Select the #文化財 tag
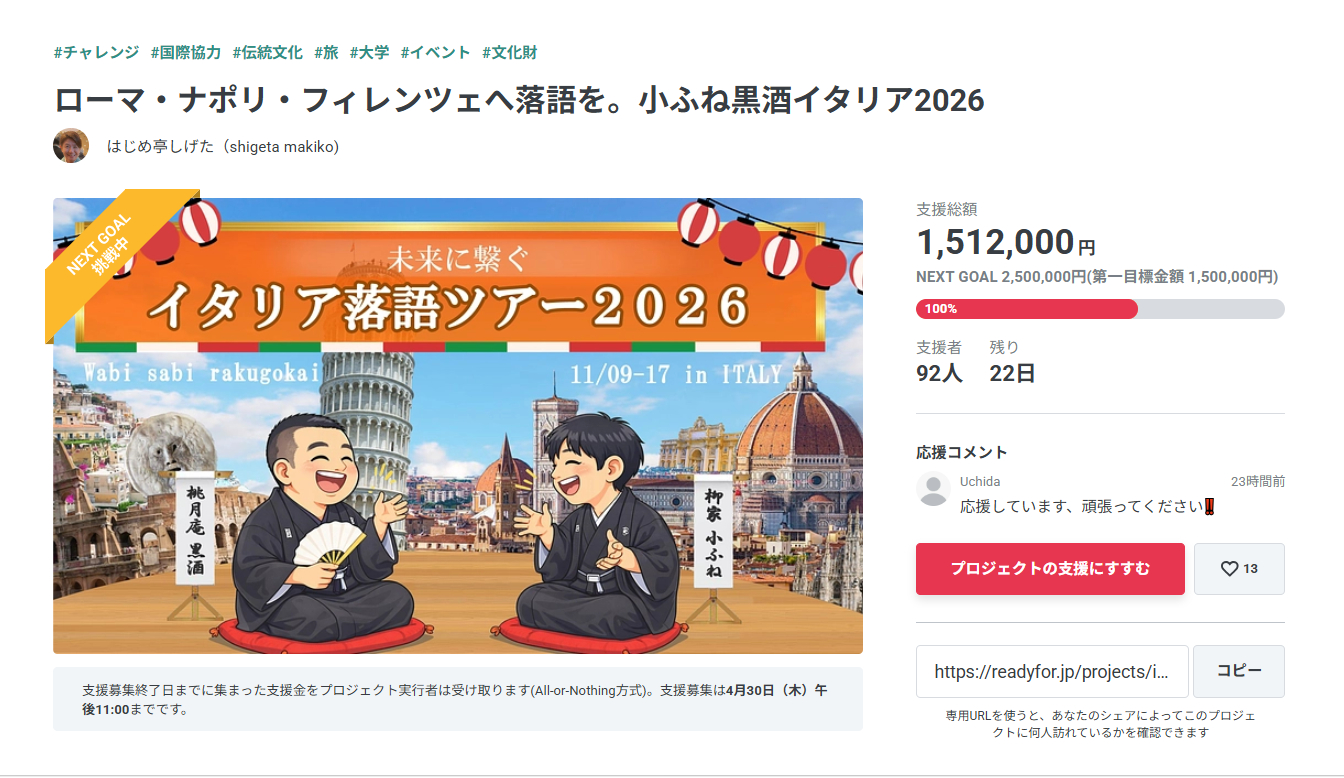The image size is (1344, 778). click(510, 52)
